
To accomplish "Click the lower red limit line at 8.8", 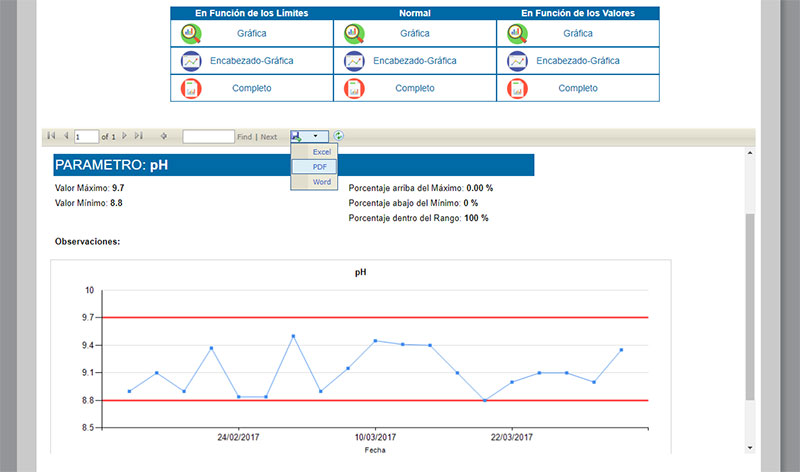I will 375,401.
